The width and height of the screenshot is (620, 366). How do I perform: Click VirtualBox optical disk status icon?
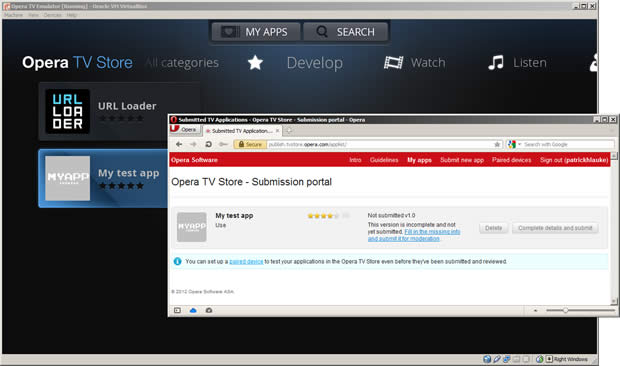[487, 359]
